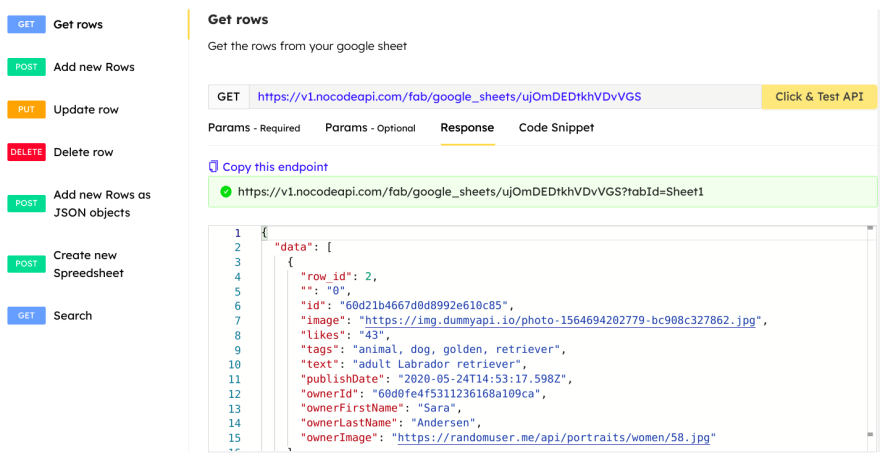Open the Code Snippet tab
Image resolution: width=880 pixels, height=464 pixels.
coord(556,128)
